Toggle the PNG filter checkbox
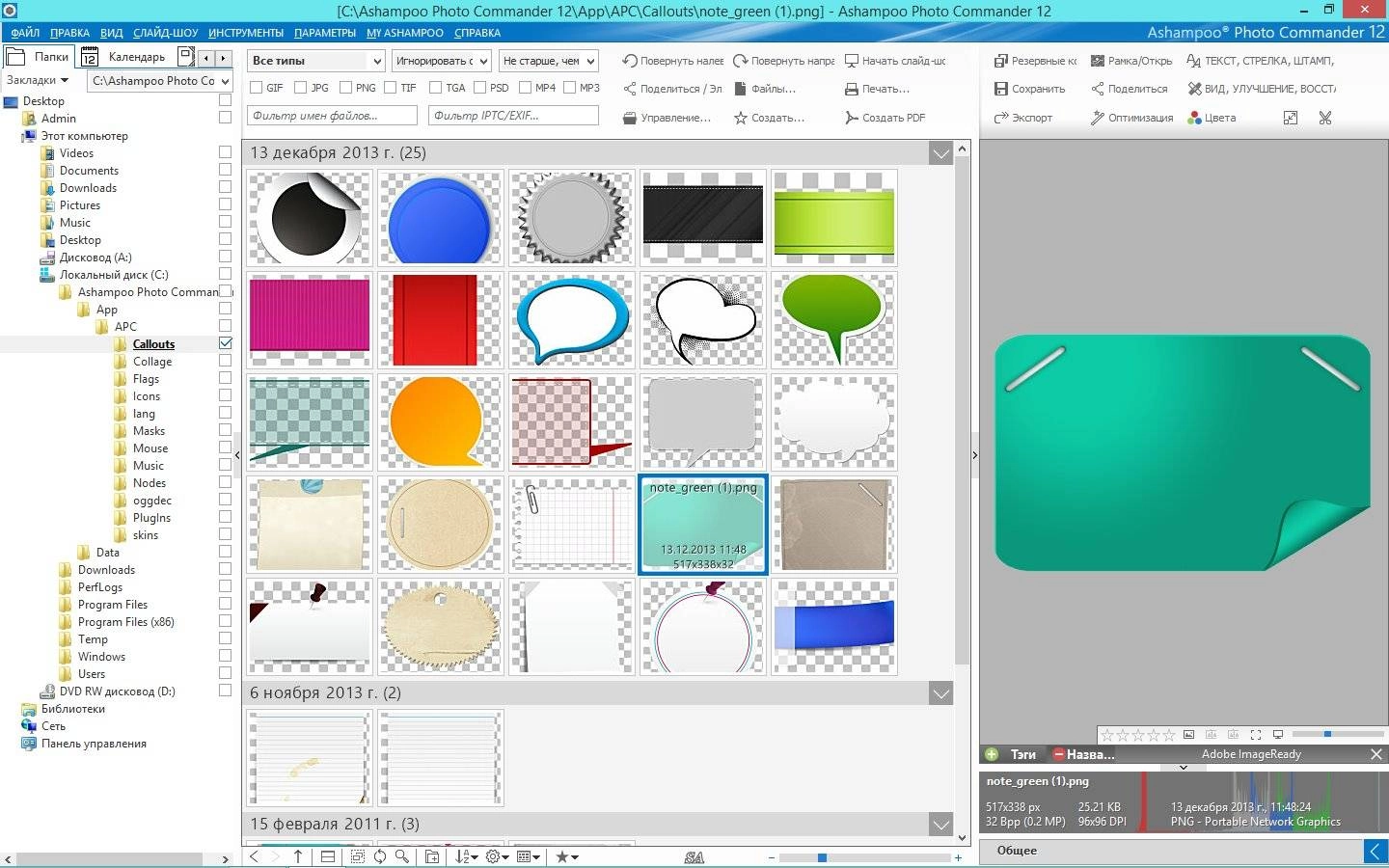 (345, 88)
